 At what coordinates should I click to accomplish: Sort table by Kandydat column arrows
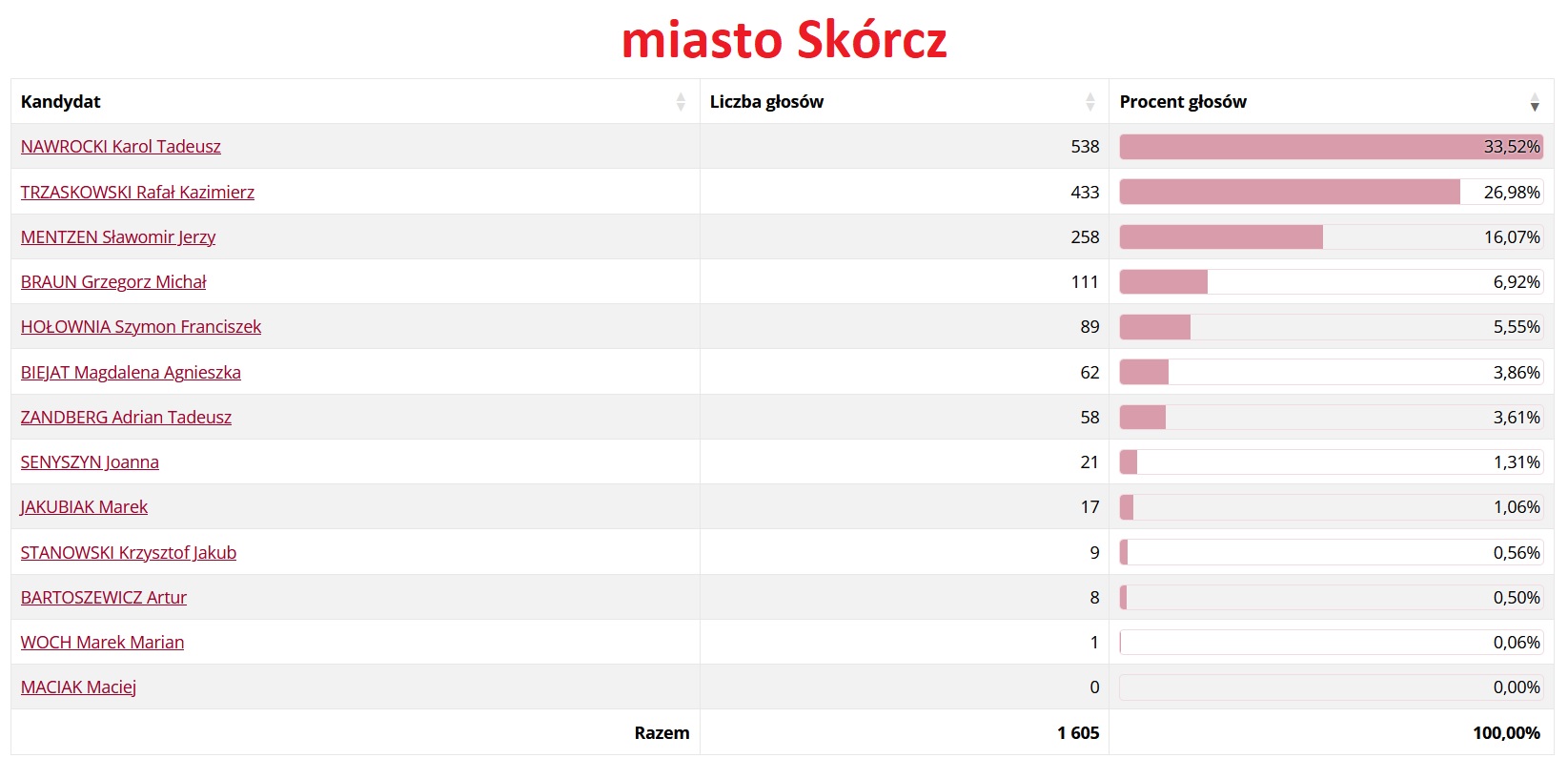pos(681,102)
